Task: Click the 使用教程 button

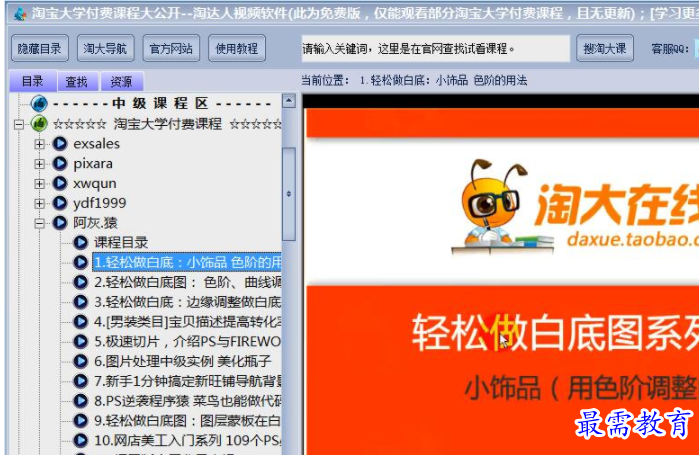Action: pos(237,48)
